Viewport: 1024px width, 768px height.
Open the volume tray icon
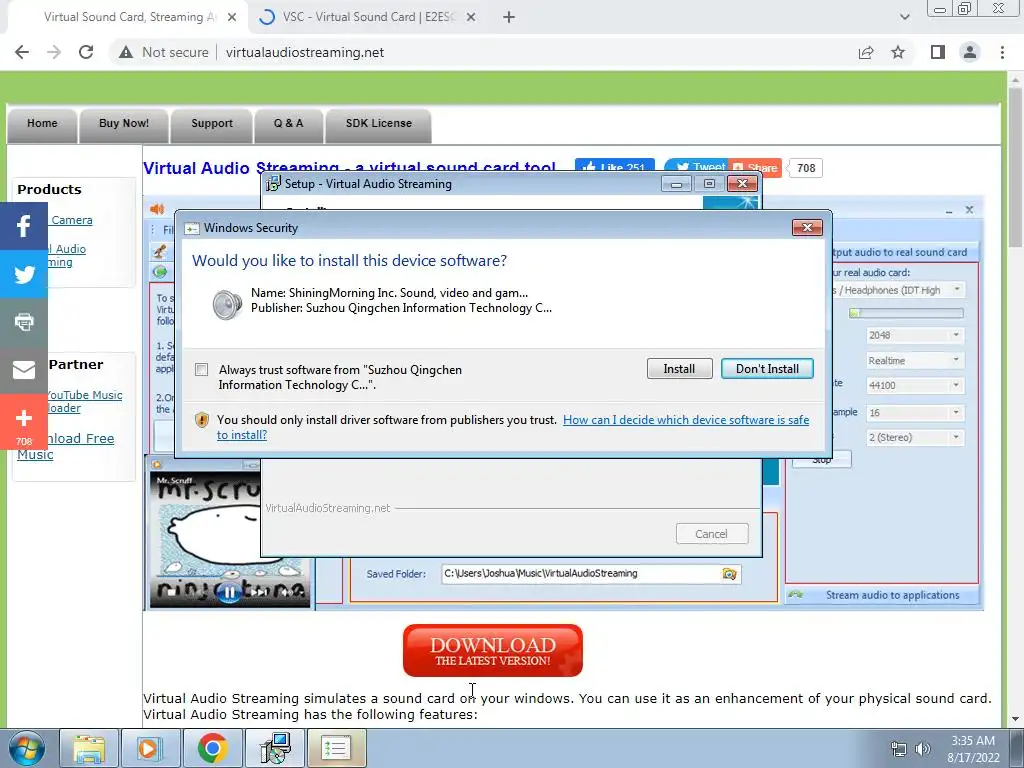point(923,749)
